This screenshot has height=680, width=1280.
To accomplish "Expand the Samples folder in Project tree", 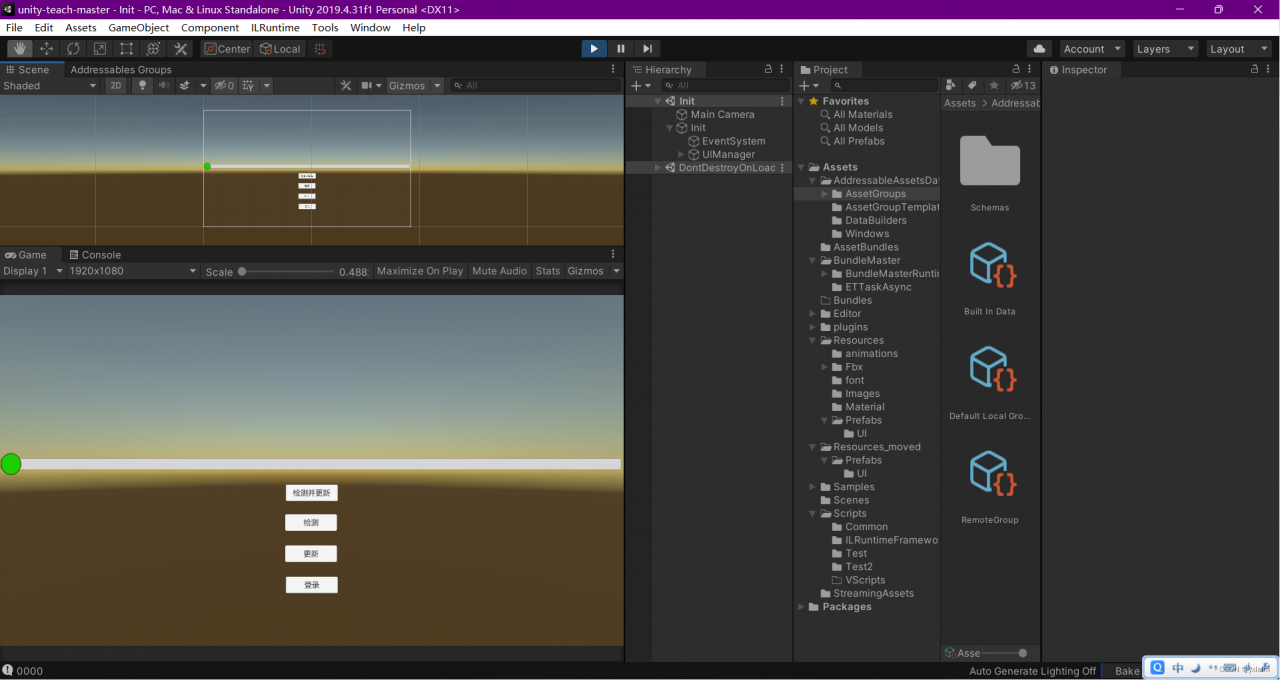I will [x=813, y=487].
